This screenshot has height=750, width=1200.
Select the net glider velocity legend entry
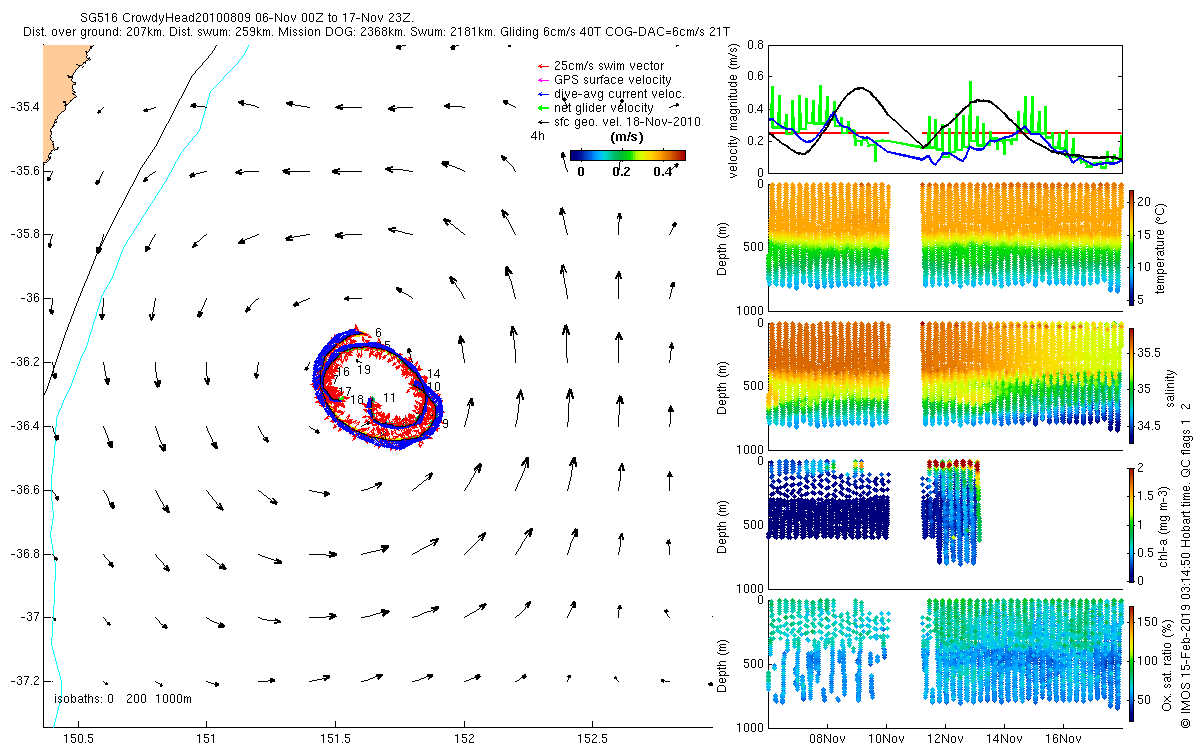point(596,107)
